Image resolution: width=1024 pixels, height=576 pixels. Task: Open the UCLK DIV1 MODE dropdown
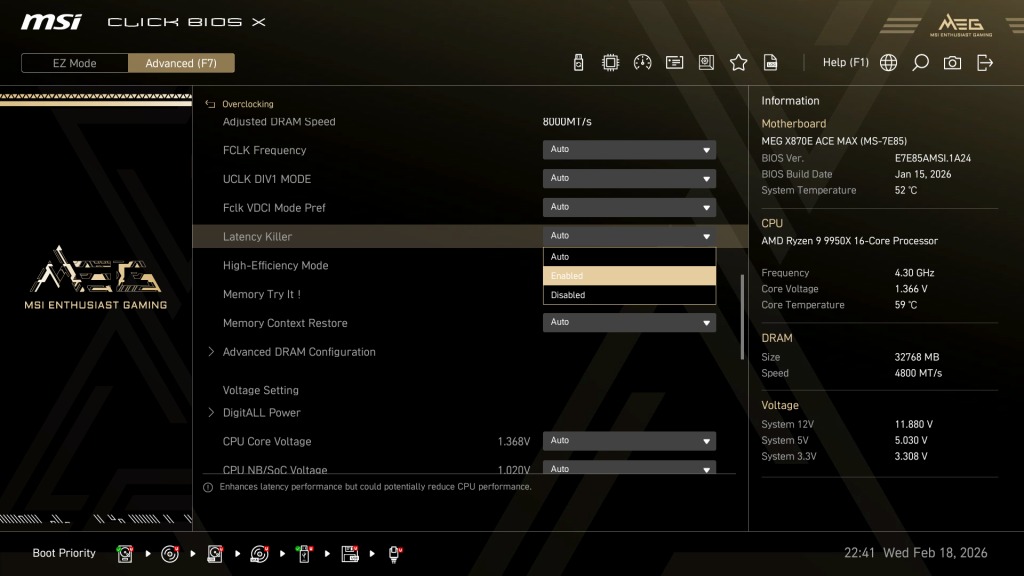629,178
